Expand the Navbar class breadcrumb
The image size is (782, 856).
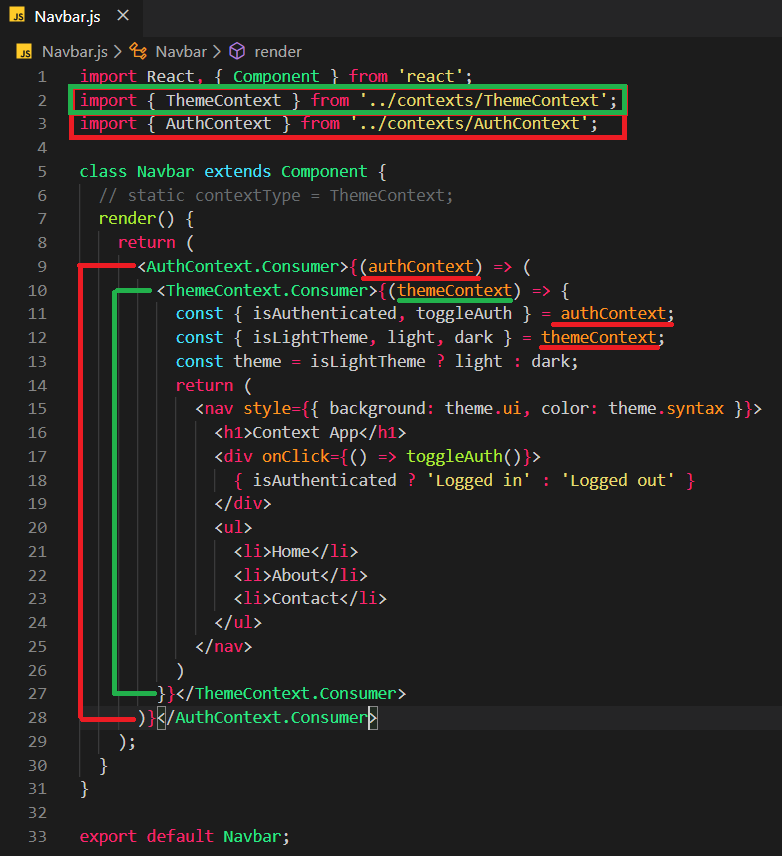pos(181,51)
